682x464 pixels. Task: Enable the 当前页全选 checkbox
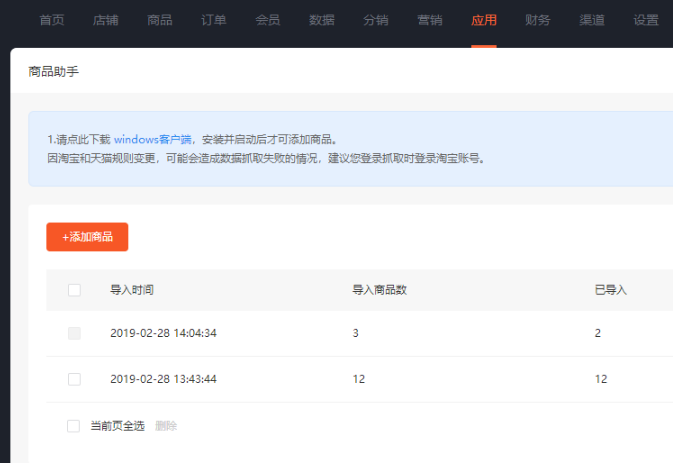pos(74,426)
